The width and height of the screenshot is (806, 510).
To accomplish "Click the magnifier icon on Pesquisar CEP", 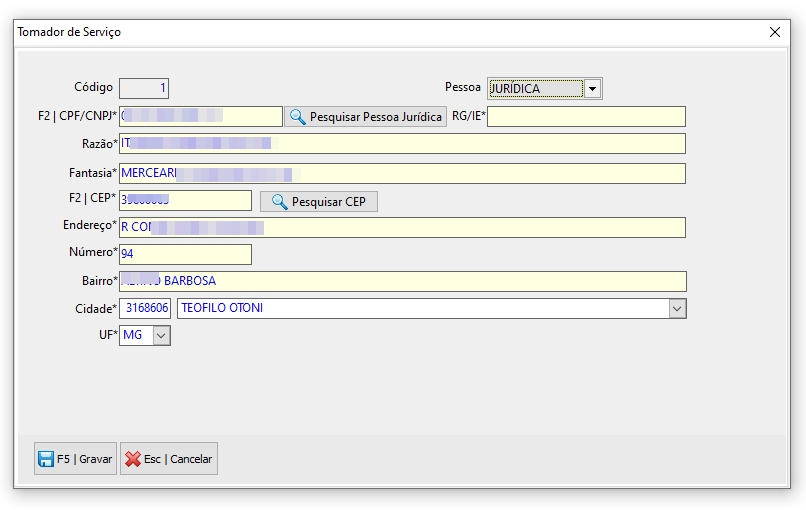I will pyautogui.click(x=279, y=202).
